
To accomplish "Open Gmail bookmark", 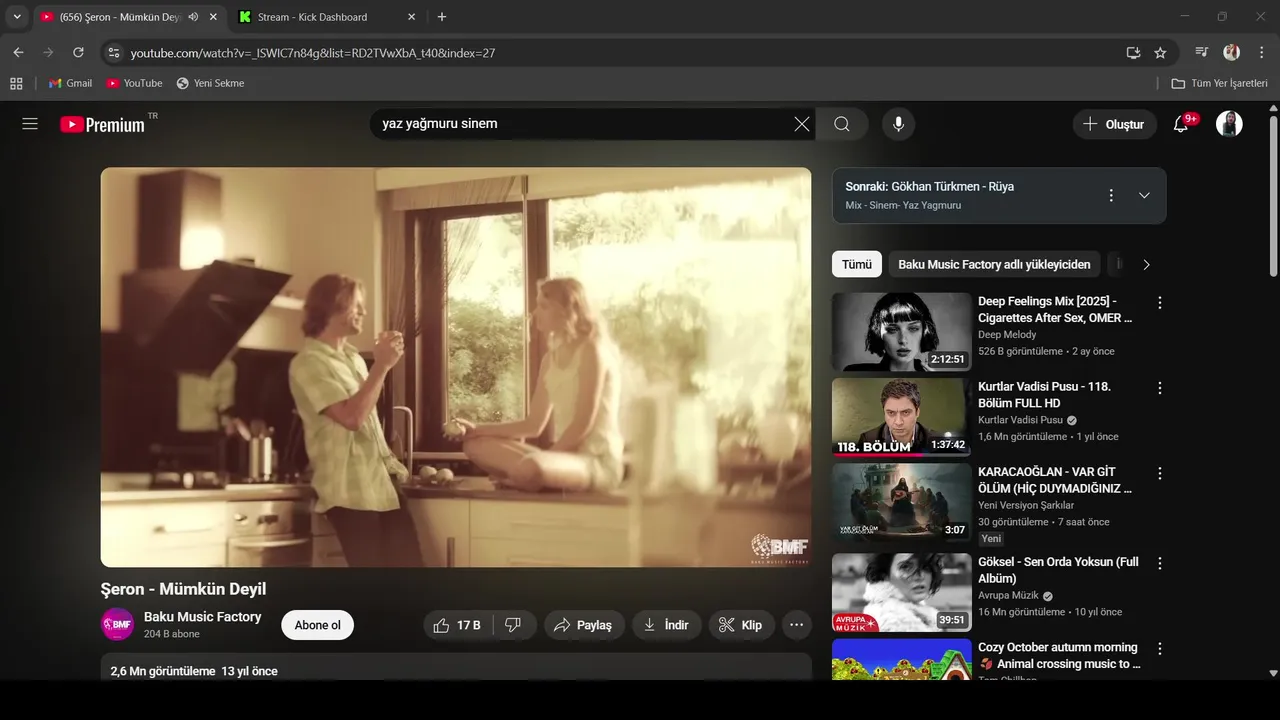I will [70, 83].
